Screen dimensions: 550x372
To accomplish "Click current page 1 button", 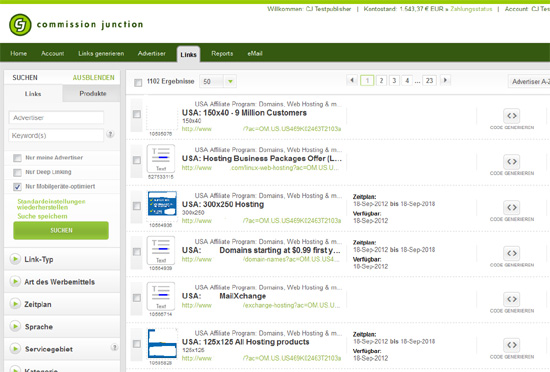I will (367, 81).
